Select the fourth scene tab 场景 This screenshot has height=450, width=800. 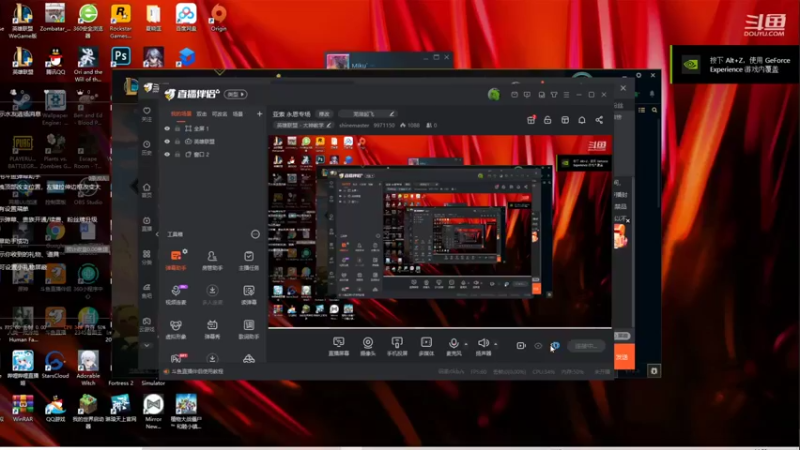coord(238,114)
